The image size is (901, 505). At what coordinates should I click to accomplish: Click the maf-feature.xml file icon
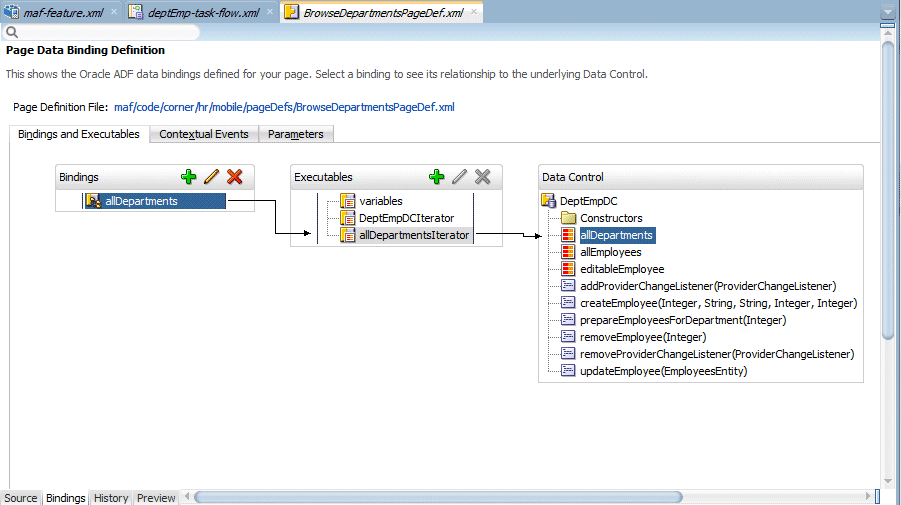(x=11, y=12)
